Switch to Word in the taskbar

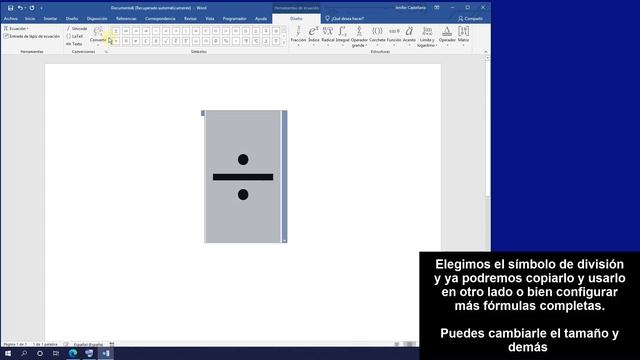tap(106, 353)
